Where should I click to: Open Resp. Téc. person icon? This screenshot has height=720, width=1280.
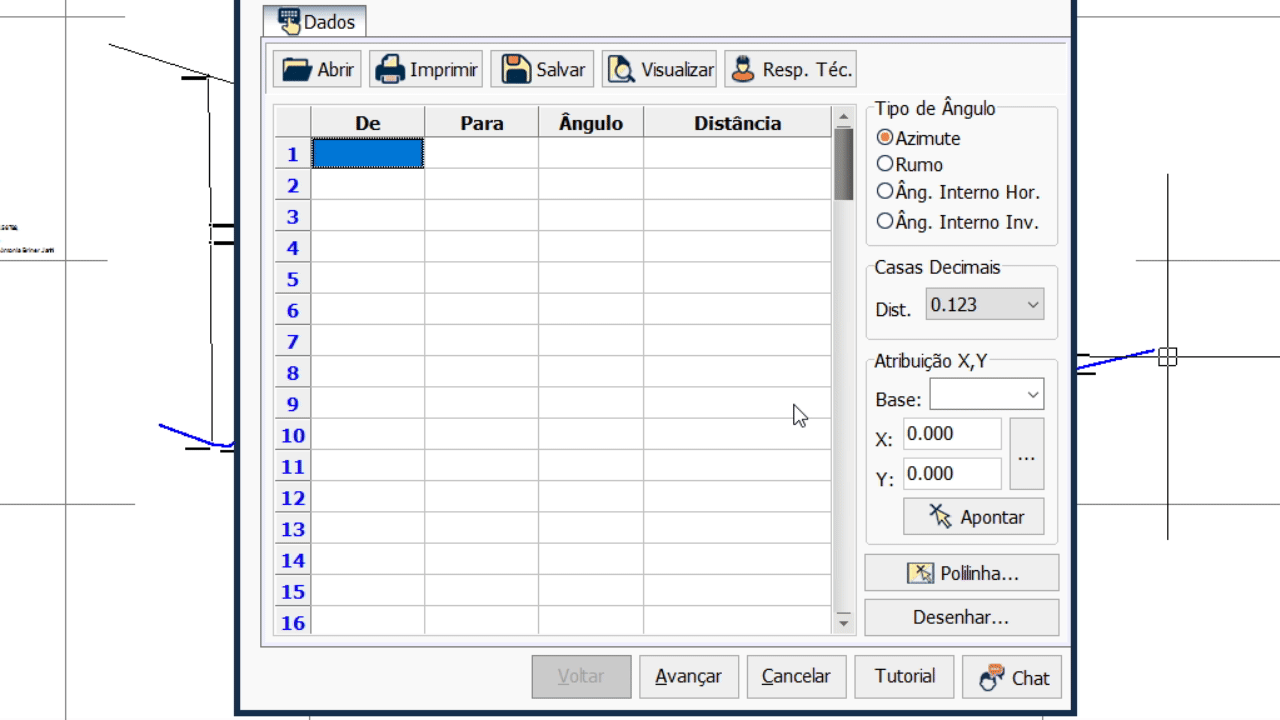click(x=743, y=69)
